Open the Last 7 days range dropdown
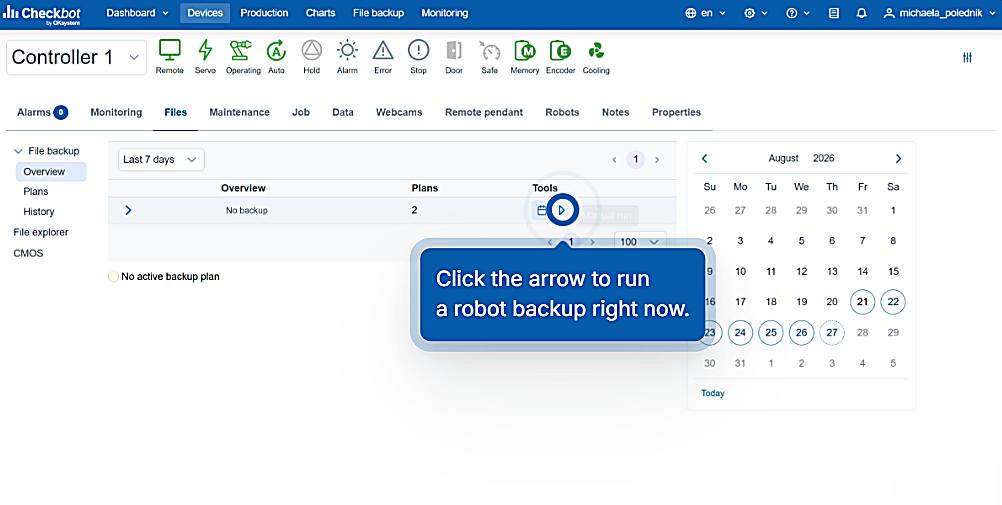The width and height of the screenshot is (1002, 505). [x=161, y=160]
